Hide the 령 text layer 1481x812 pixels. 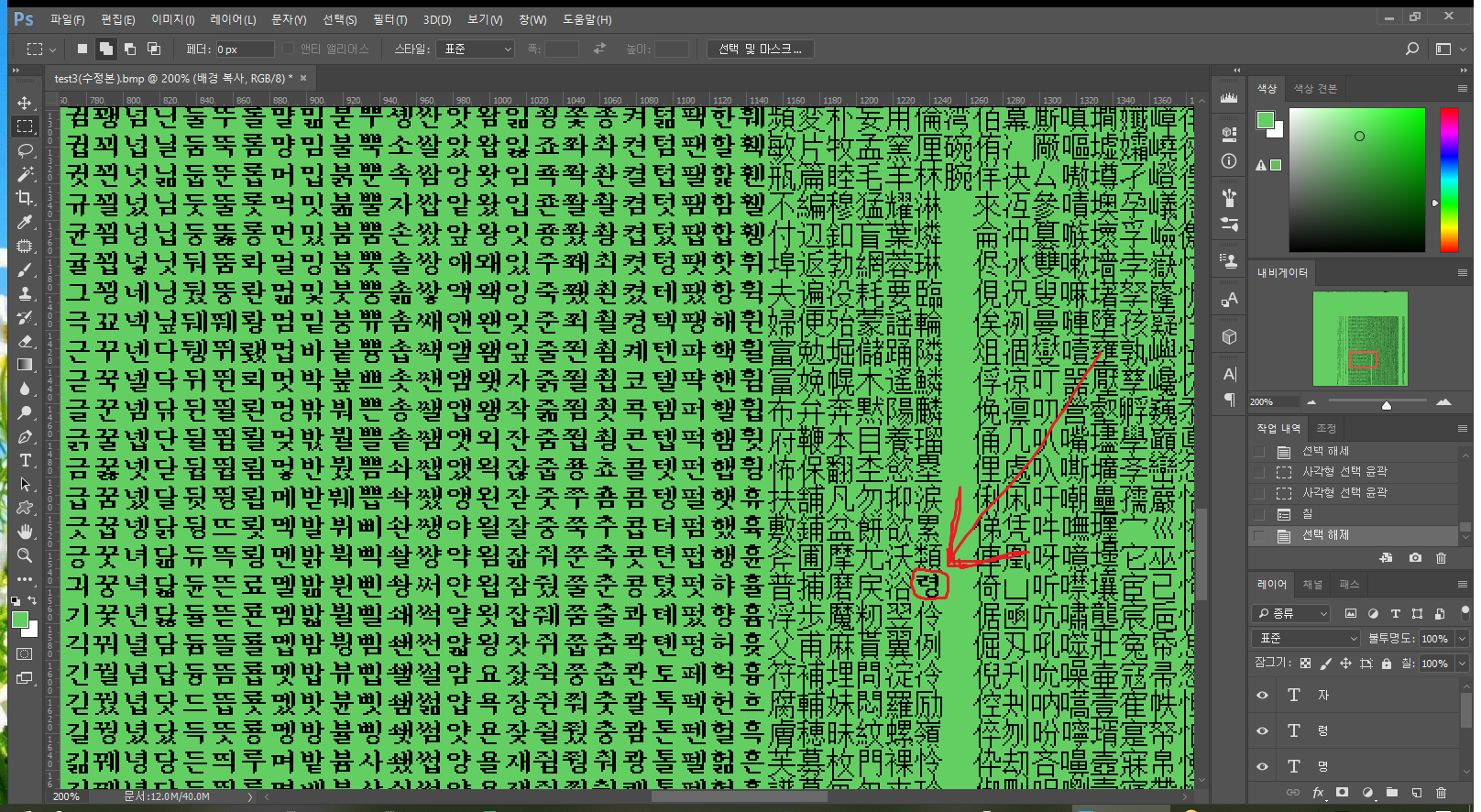[x=1263, y=730]
